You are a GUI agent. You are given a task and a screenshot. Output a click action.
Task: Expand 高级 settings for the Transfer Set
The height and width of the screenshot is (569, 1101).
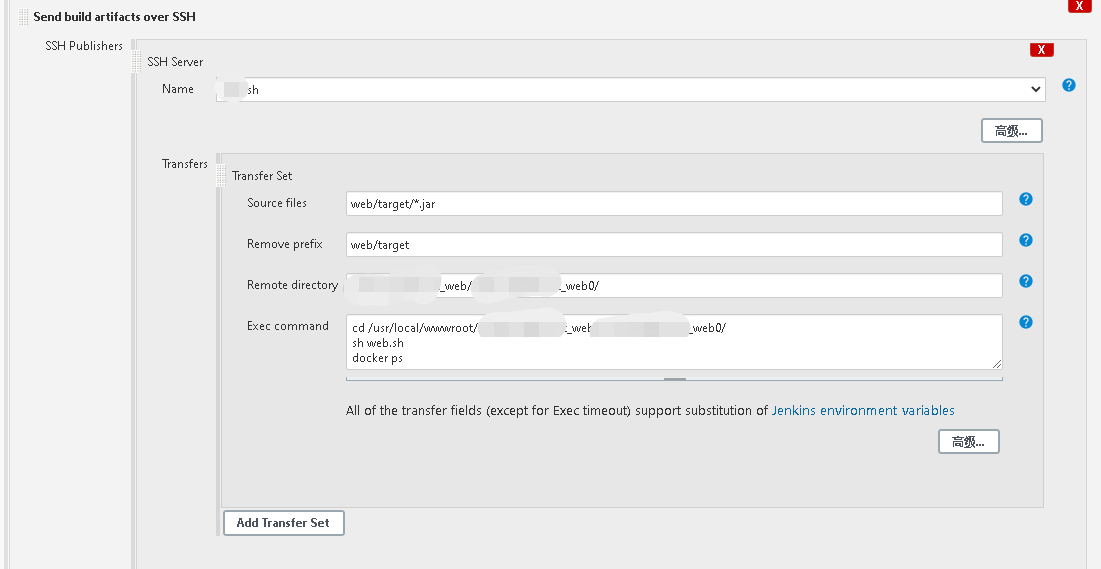[968, 442]
